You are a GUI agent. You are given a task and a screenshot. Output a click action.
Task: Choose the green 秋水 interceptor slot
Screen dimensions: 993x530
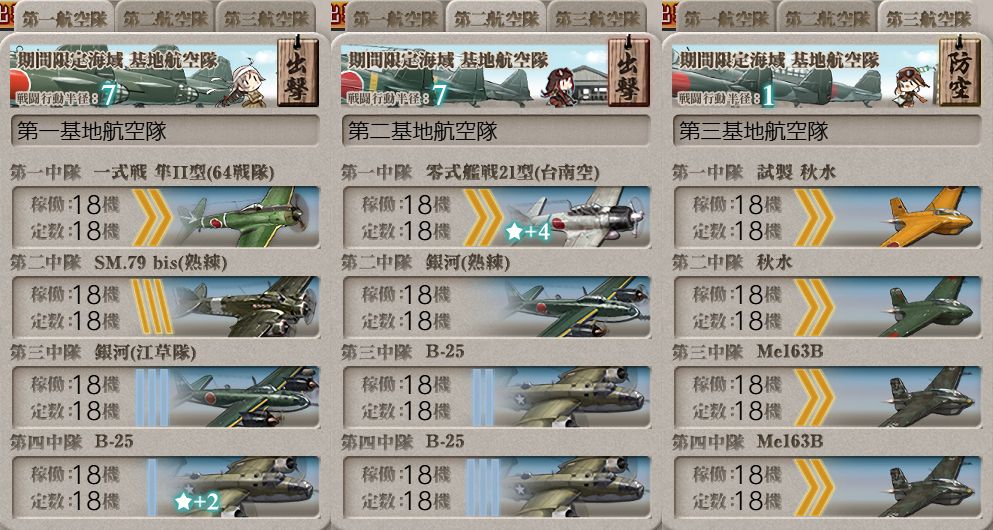tap(827, 307)
